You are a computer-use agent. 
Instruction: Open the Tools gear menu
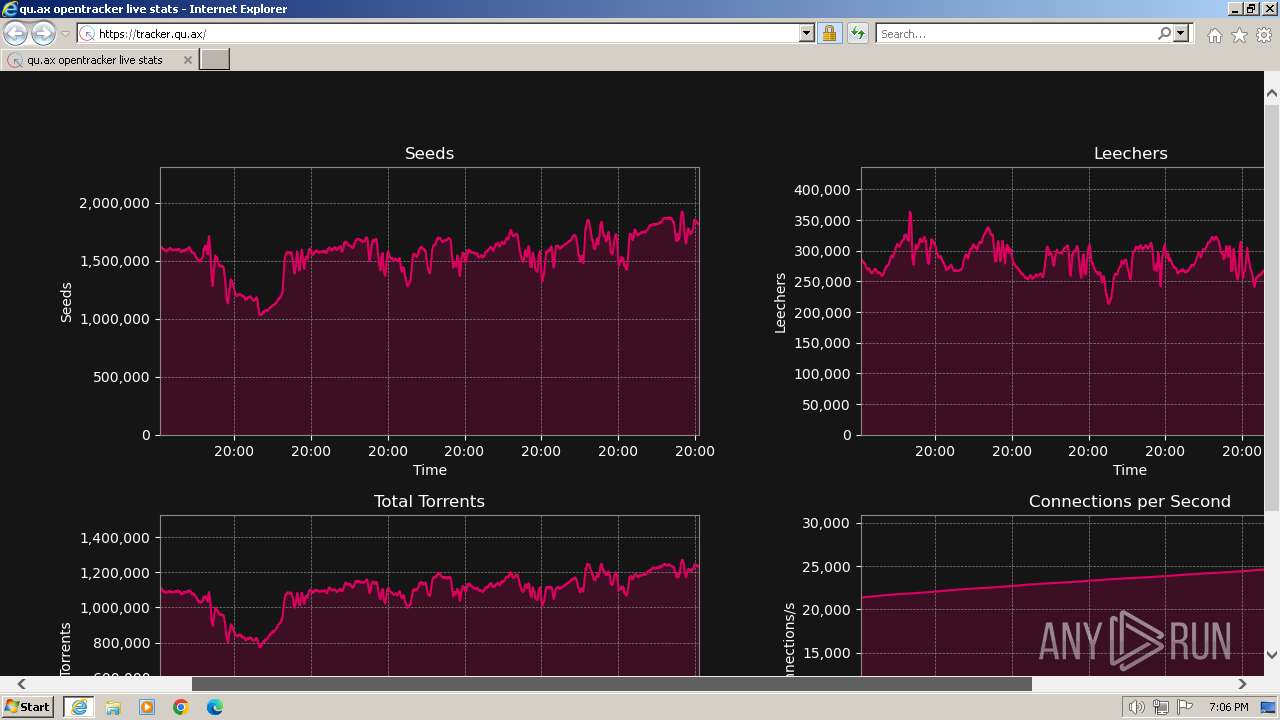point(1264,35)
